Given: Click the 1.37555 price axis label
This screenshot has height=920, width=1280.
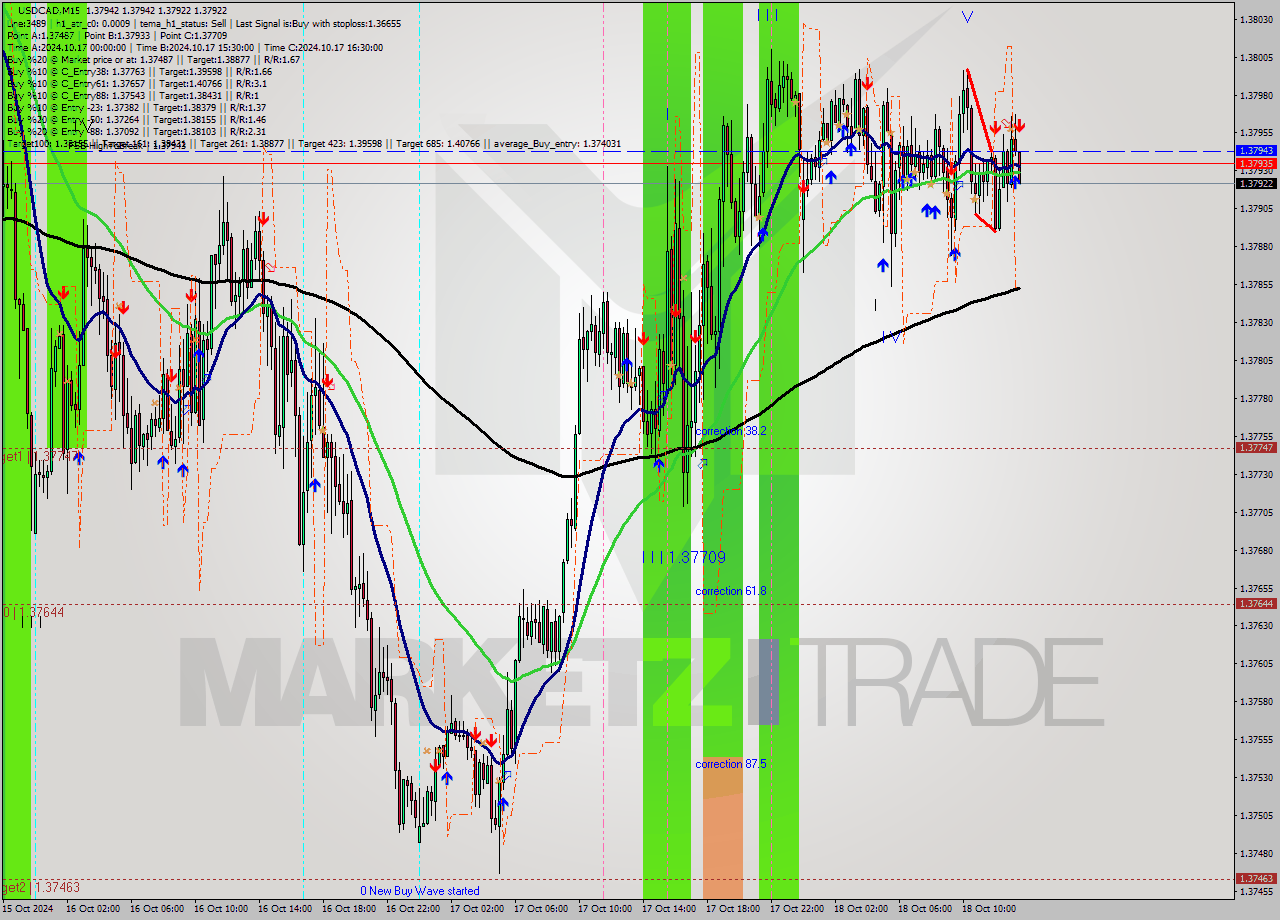Looking at the screenshot, I should click(x=1257, y=740).
